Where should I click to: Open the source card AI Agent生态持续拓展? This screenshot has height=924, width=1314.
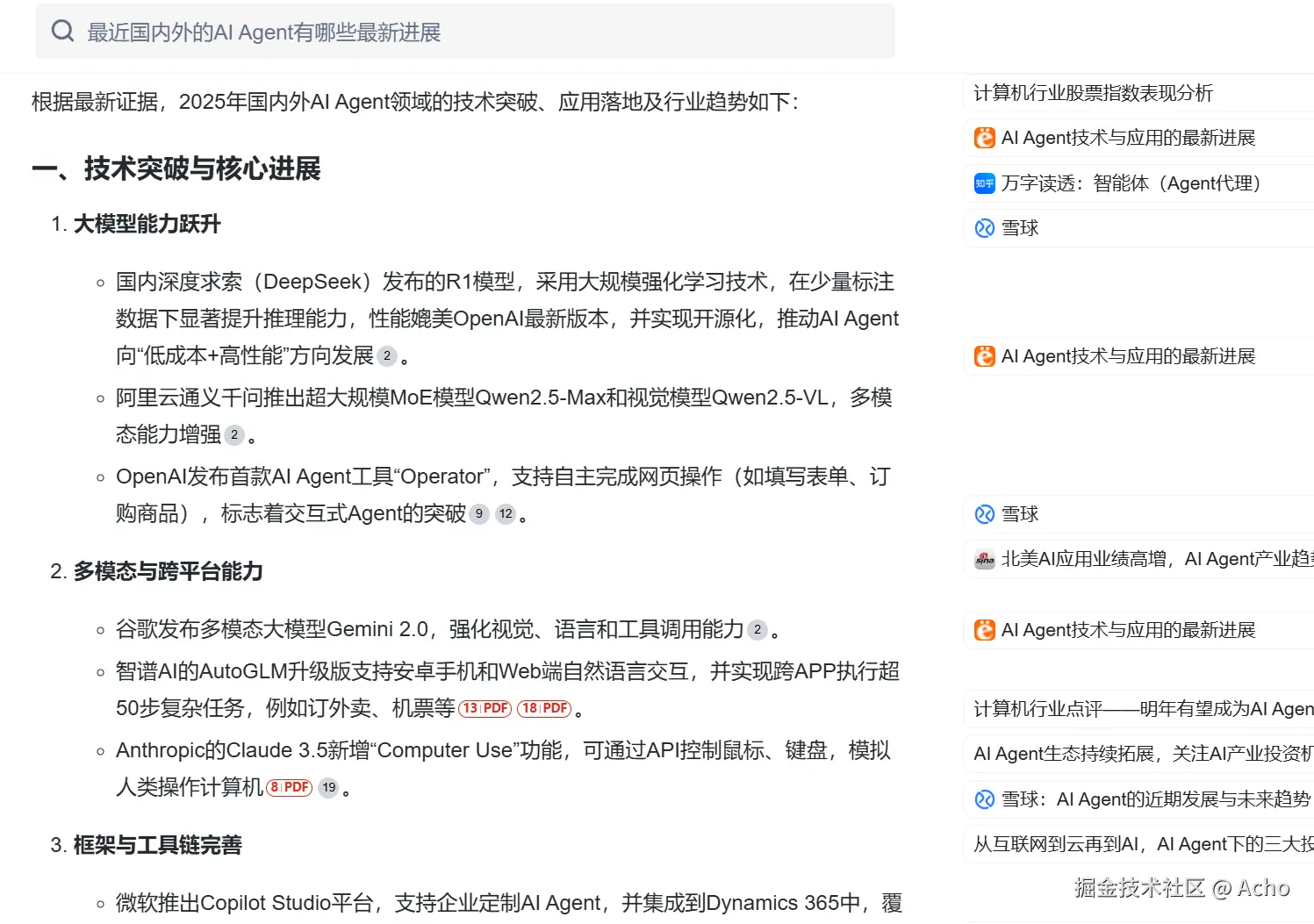coord(1138,754)
